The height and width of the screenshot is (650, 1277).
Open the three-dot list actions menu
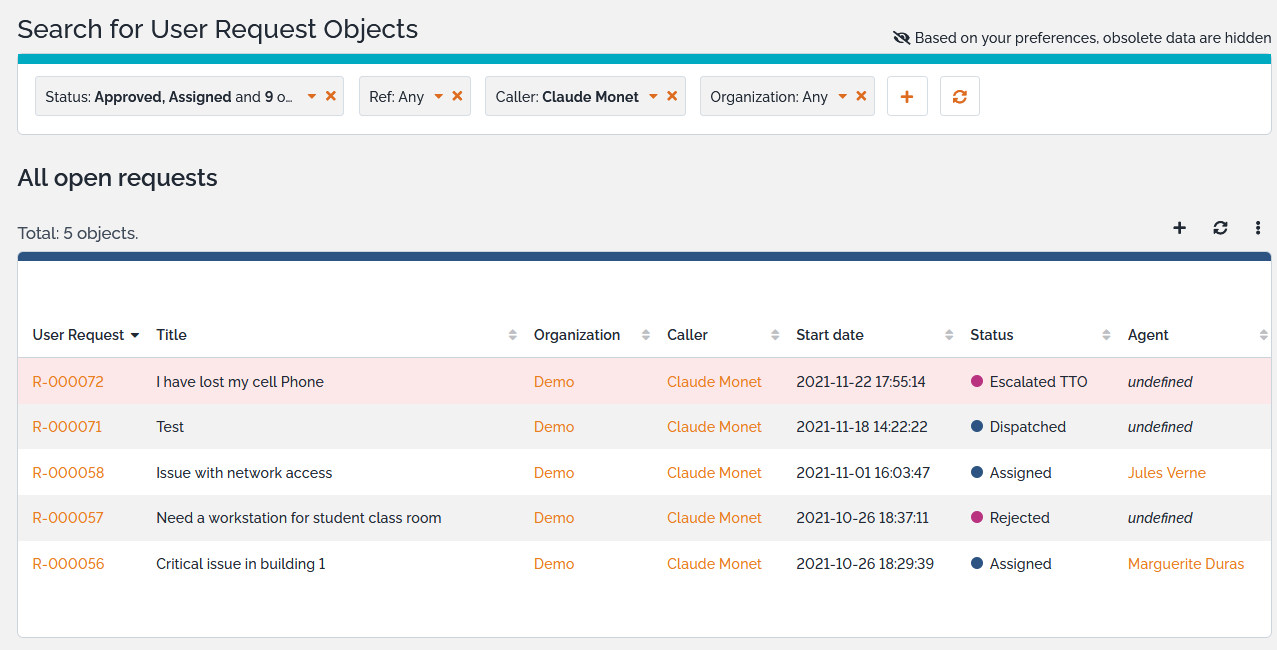(x=1258, y=228)
